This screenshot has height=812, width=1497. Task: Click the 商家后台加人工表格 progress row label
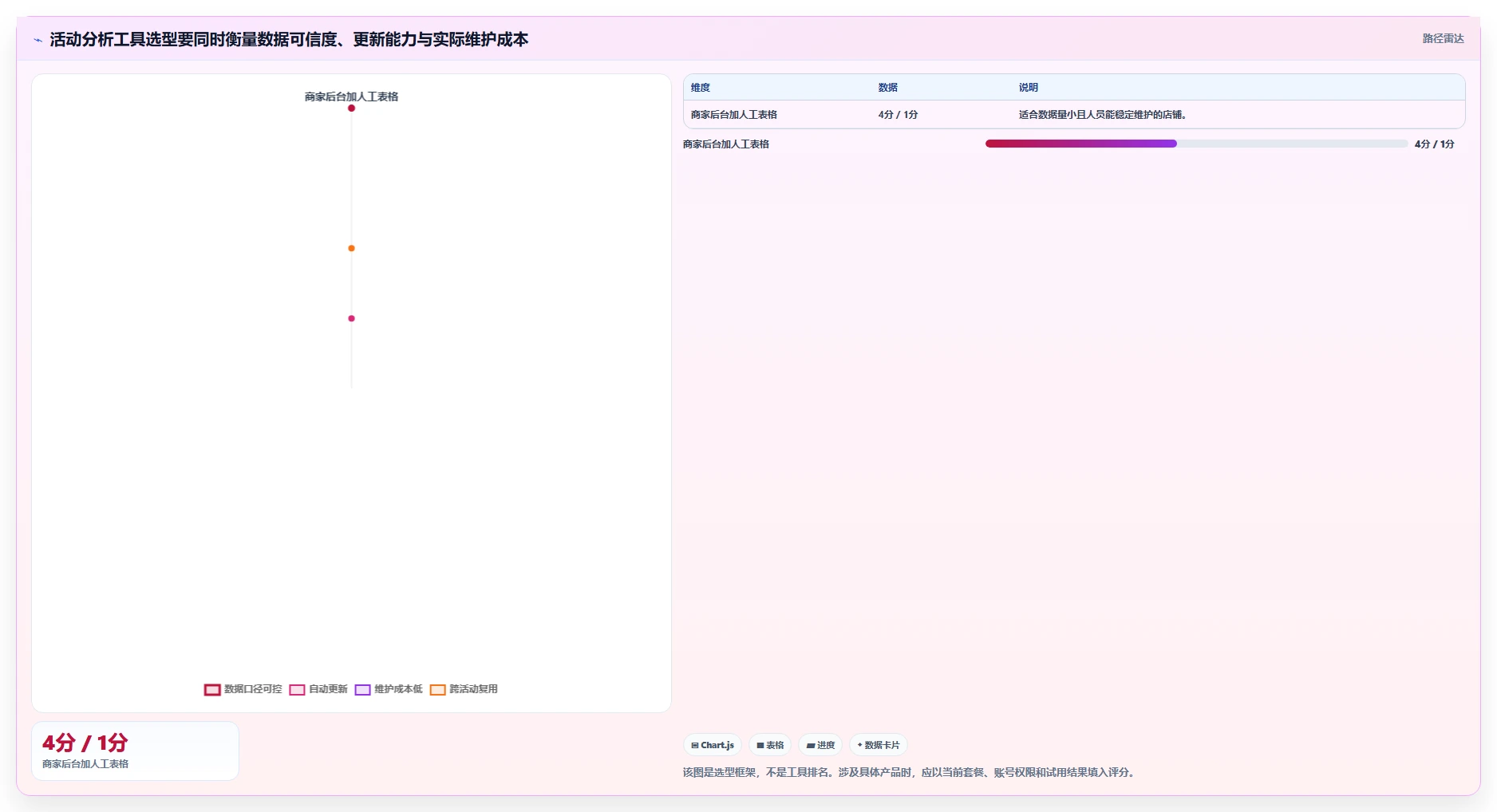click(726, 144)
